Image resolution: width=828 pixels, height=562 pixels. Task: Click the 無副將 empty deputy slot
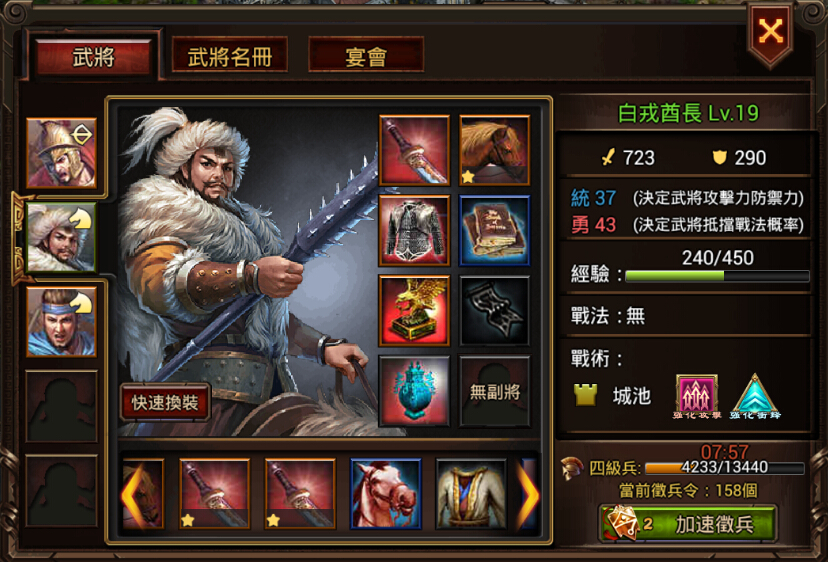click(x=494, y=391)
